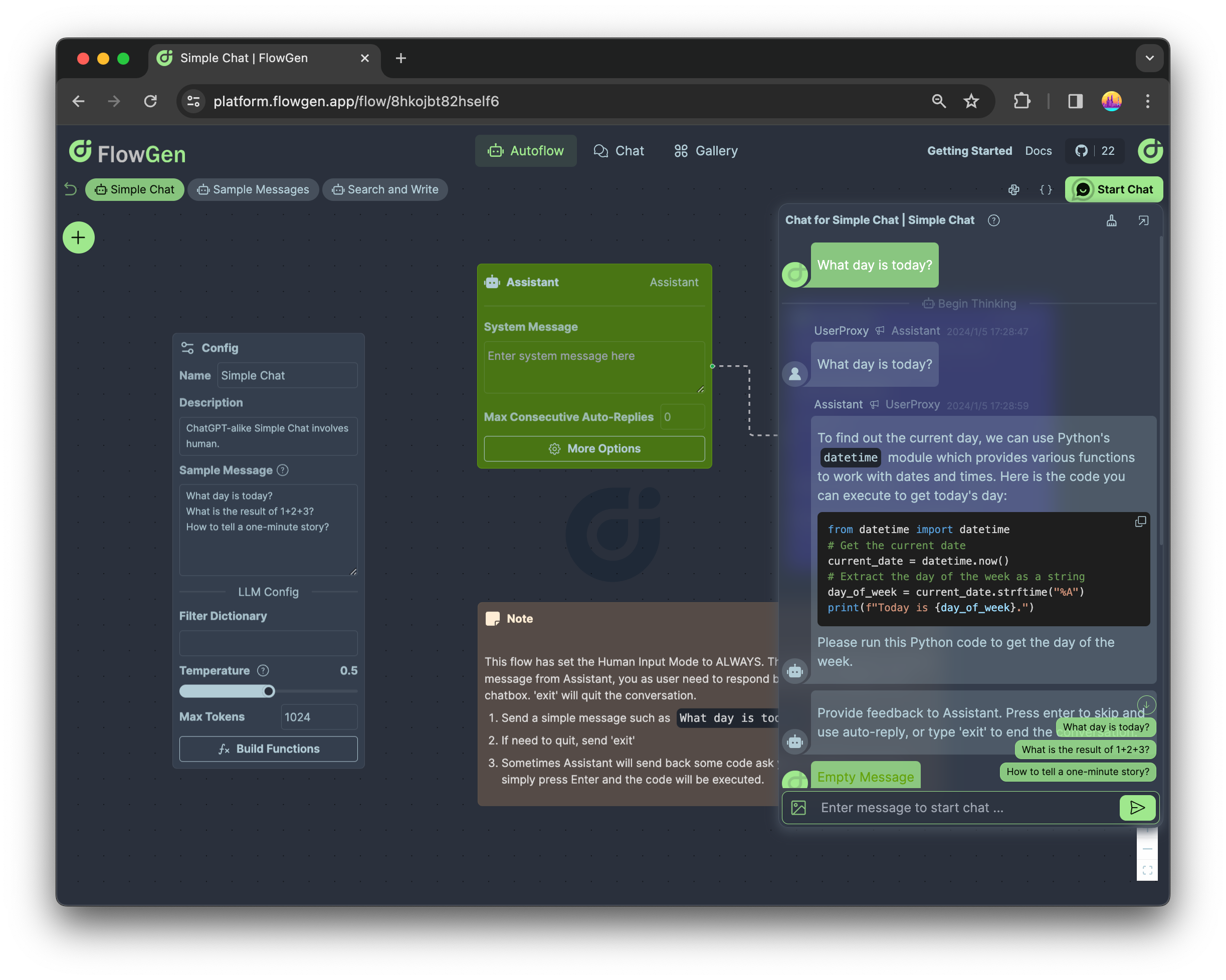Click the Name field in Config

pos(287,375)
